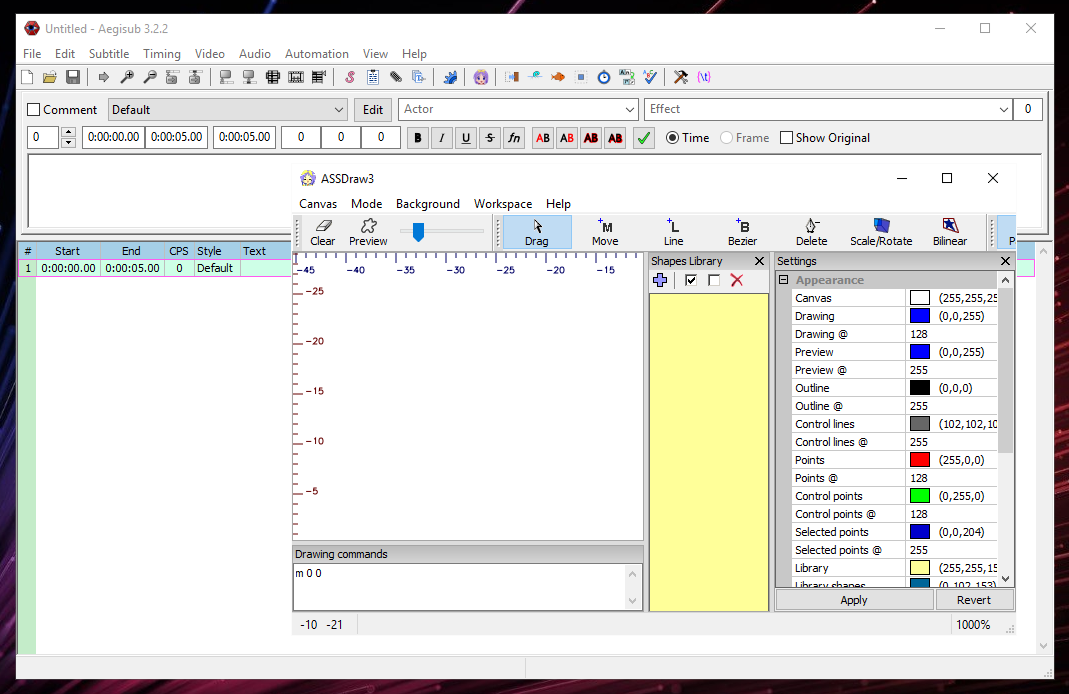
Task: Open script Properties clipboard icon
Action: click(373, 77)
